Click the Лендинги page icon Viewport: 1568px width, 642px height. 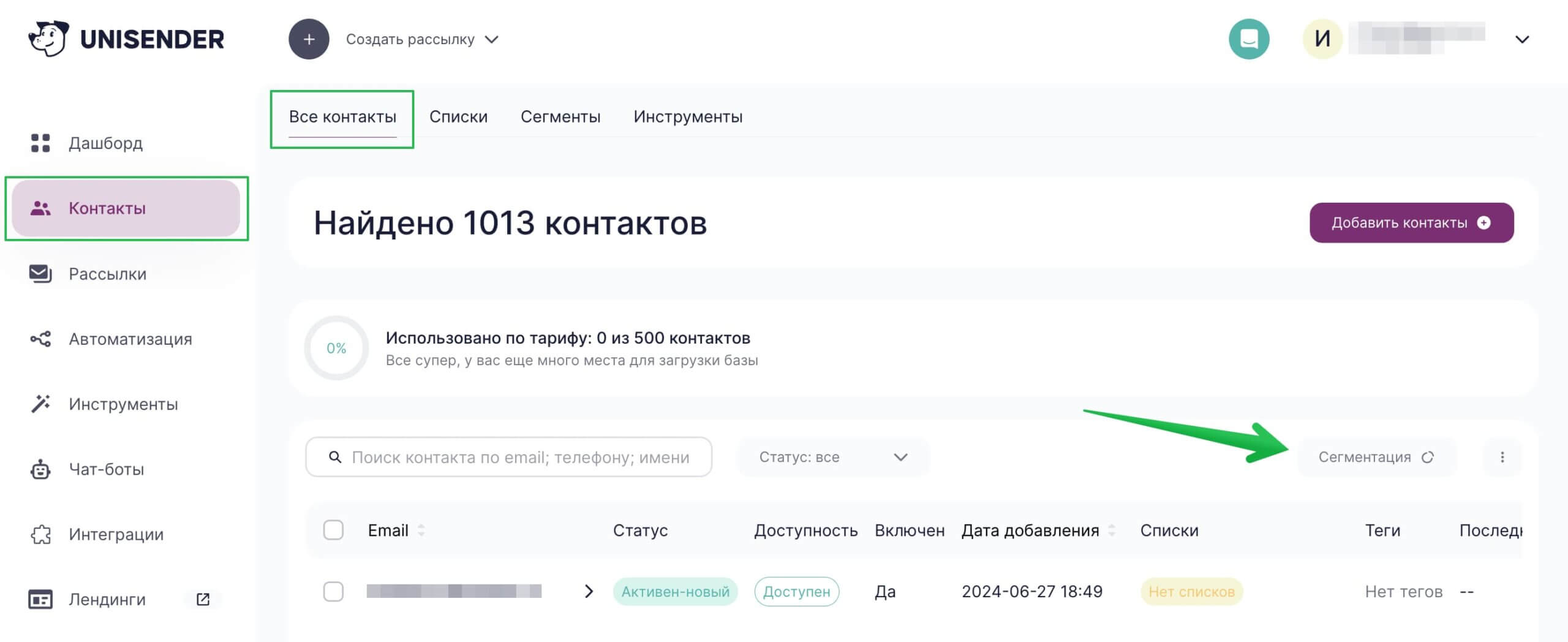tap(40, 599)
